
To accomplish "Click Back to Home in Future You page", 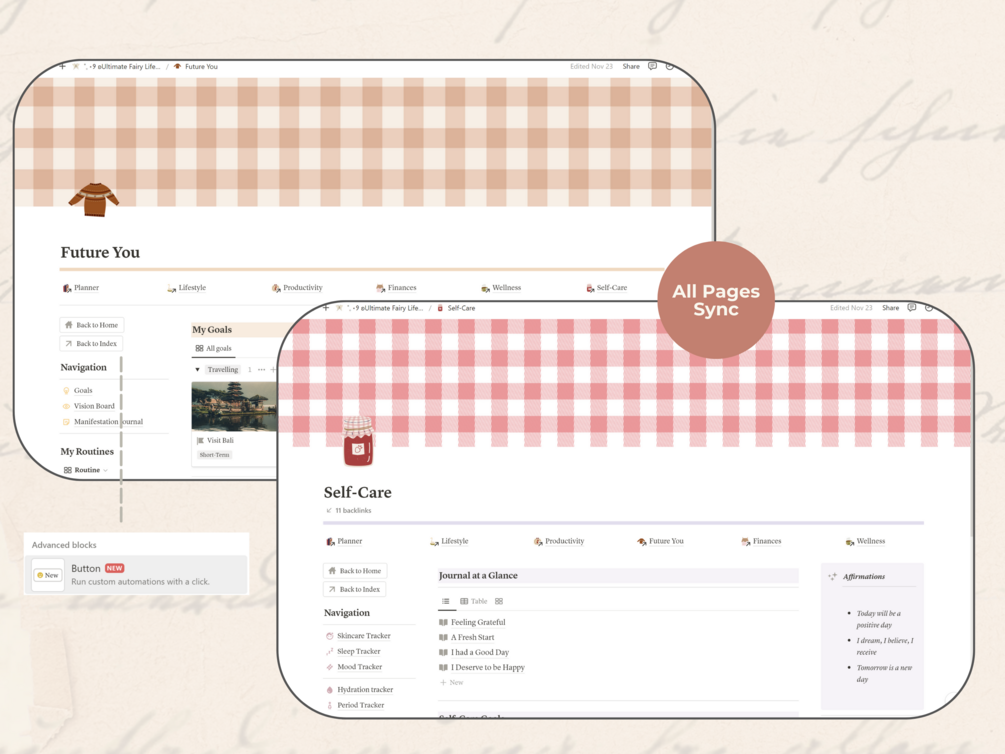I will pyautogui.click(x=92, y=325).
